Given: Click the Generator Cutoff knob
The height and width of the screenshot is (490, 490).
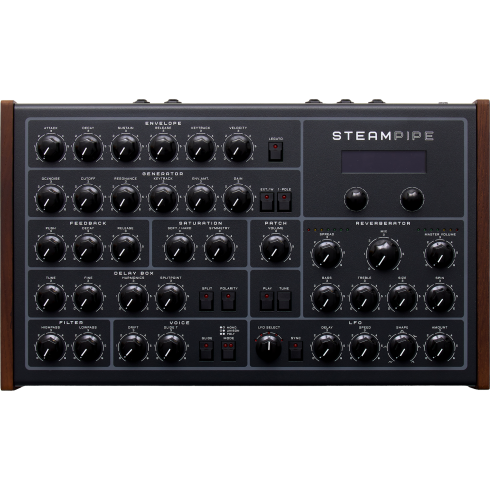Looking at the screenshot, I should pyautogui.click(x=88, y=199).
